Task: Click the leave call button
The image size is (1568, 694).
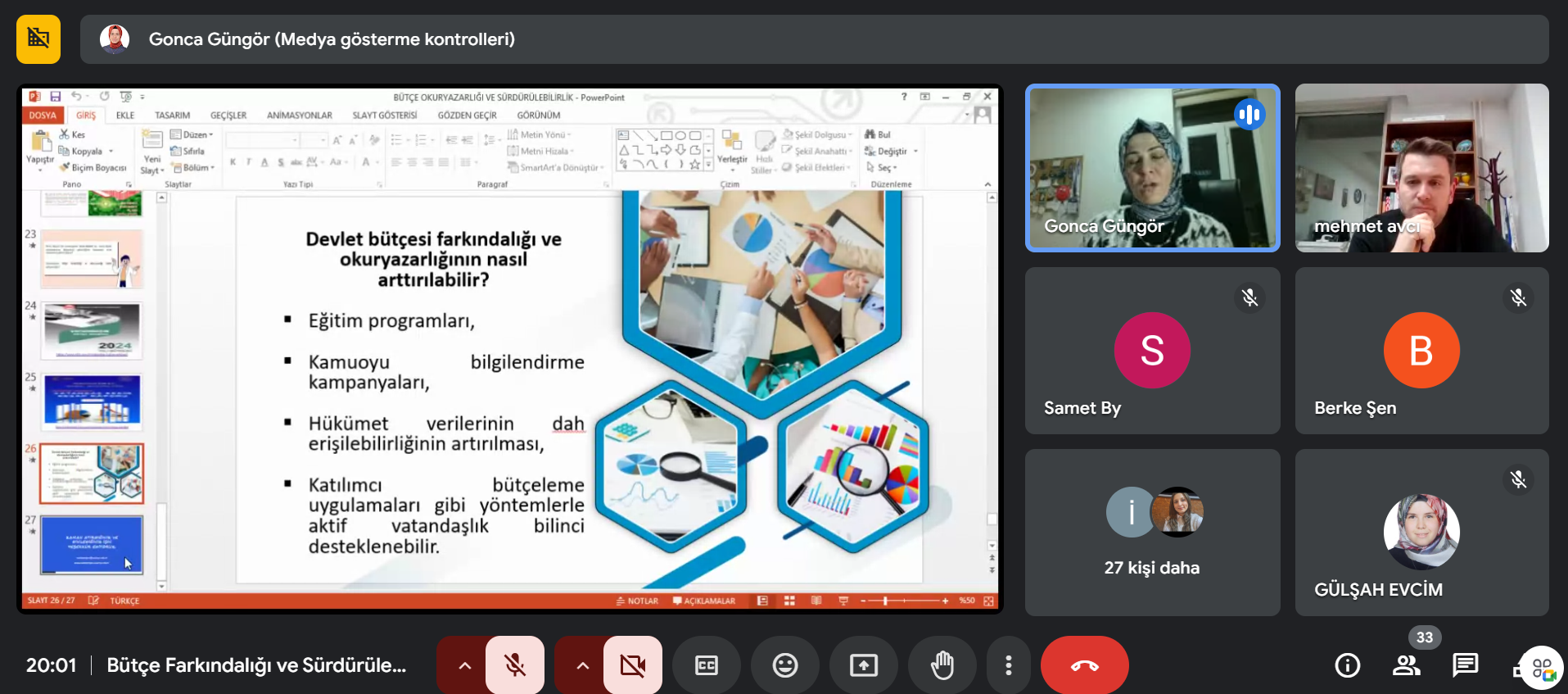Action: click(x=1084, y=665)
